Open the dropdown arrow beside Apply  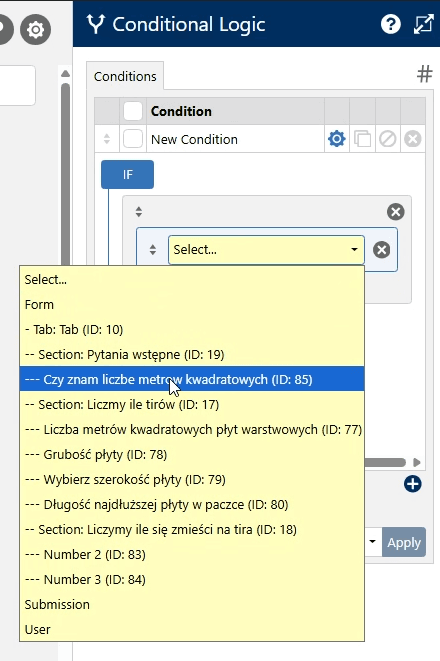point(373,541)
